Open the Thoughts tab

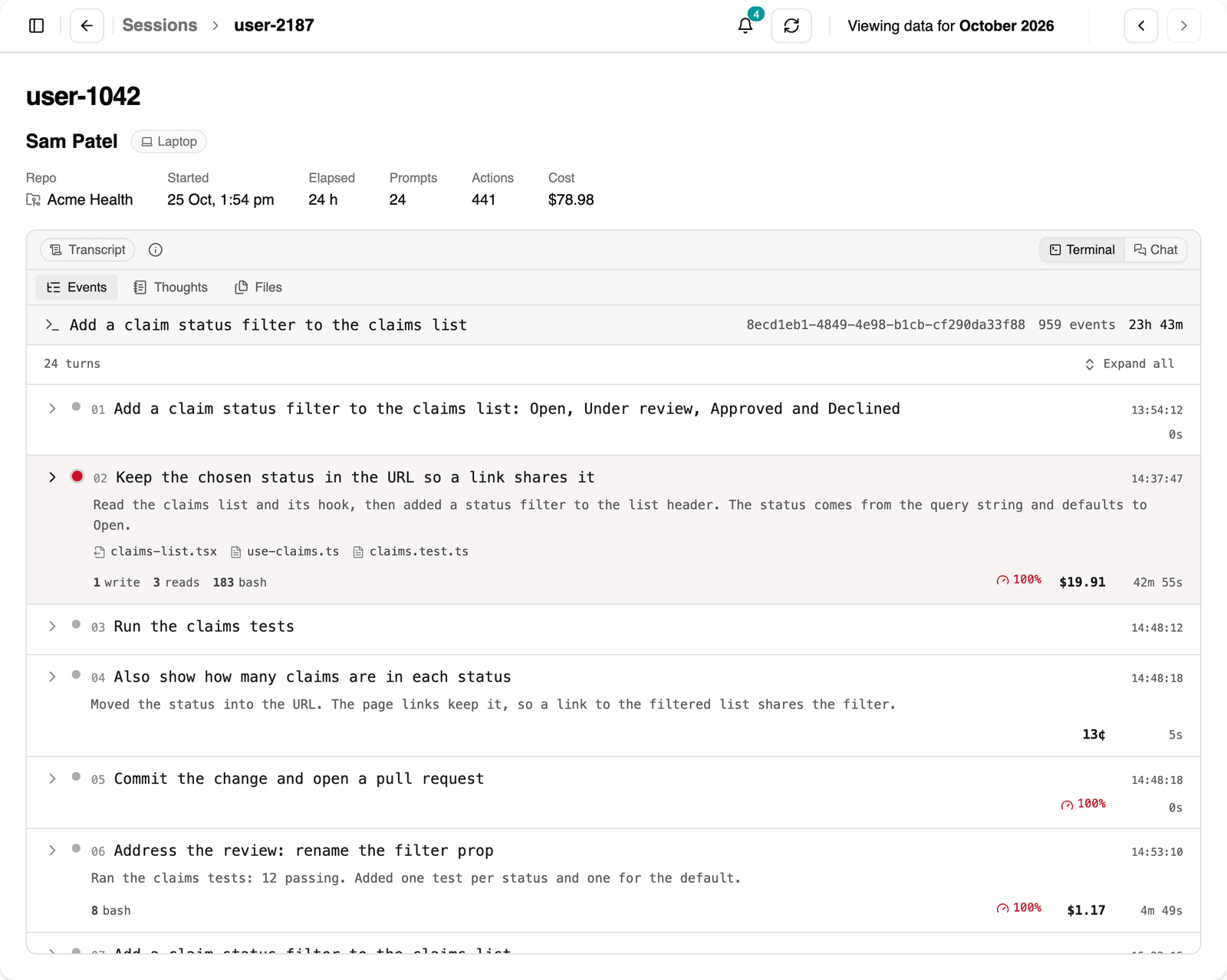(170, 288)
